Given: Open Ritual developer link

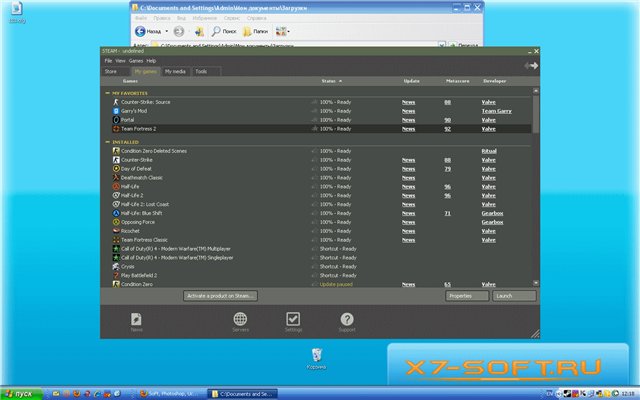Looking at the screenshot, I should coord(489,151).
